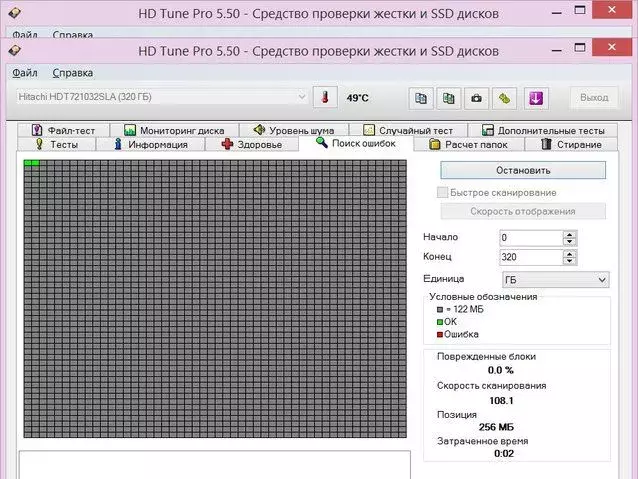Open the Файл menu in front window
Viewport: 638px width, 479px height.
pos(25,73)
